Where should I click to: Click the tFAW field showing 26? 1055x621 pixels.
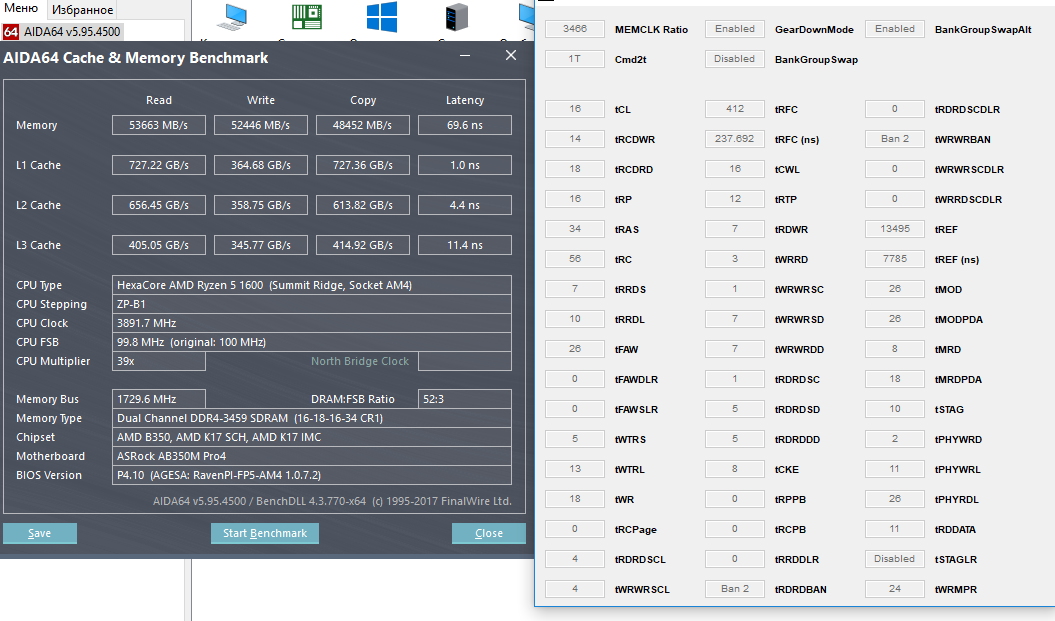coord(575,349)
